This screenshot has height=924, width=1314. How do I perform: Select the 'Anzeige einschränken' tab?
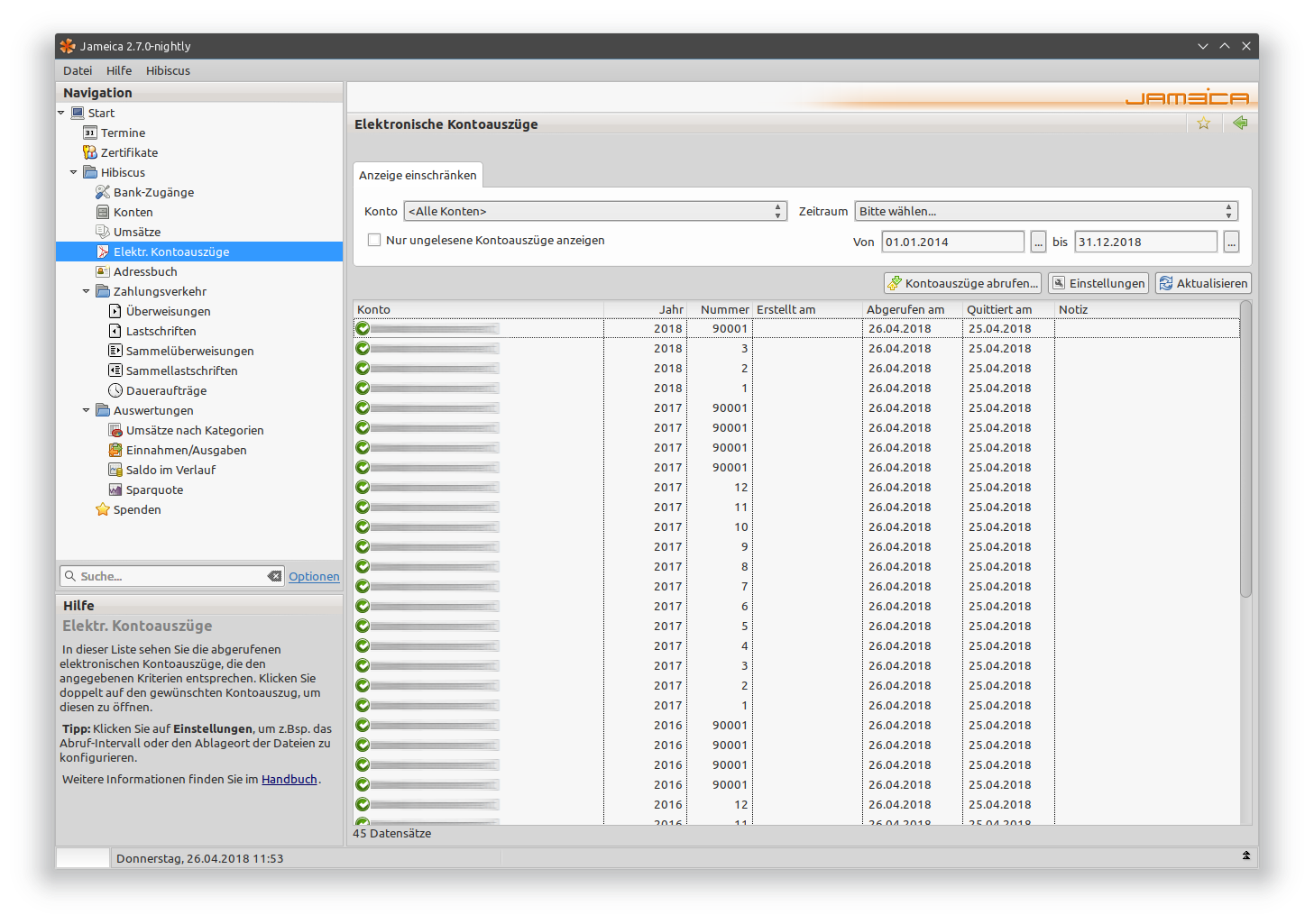coord(418,175)
